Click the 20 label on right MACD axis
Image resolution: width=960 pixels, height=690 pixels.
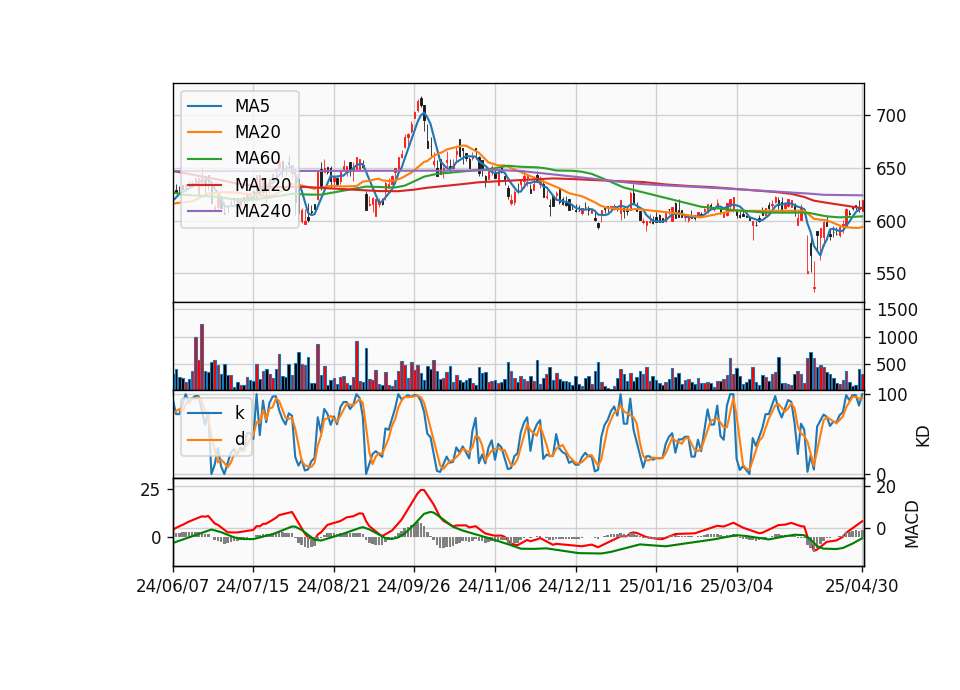(886, 487)
